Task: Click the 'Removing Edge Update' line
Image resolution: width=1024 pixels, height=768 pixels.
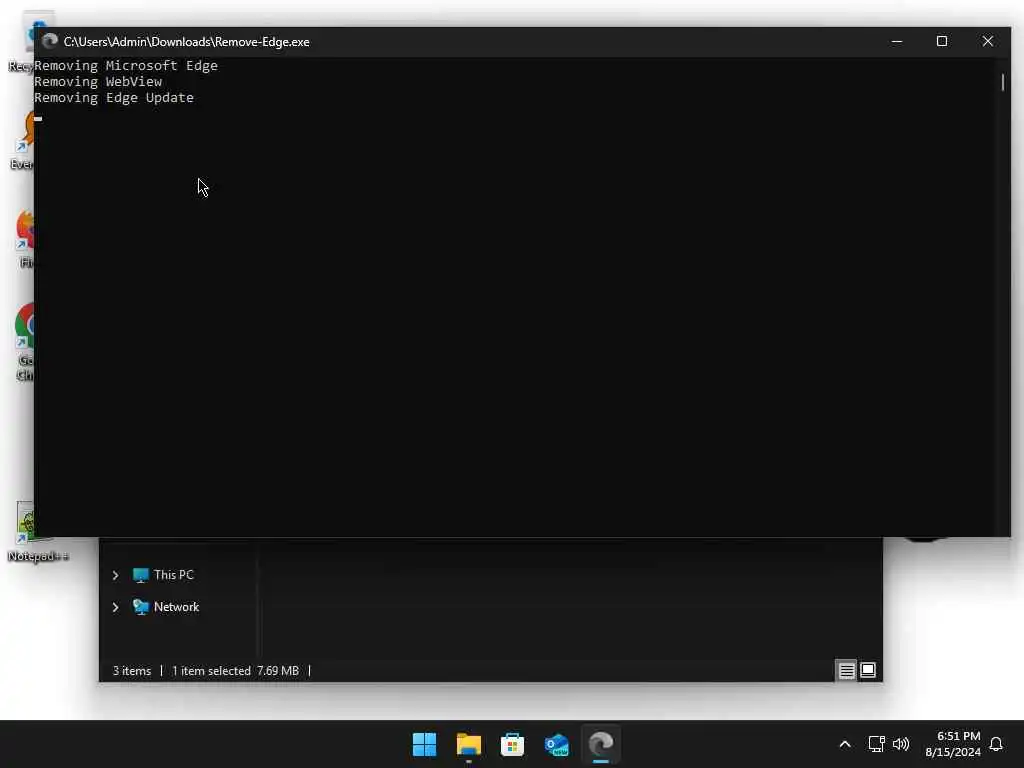Action: click(x=114, y=97)
